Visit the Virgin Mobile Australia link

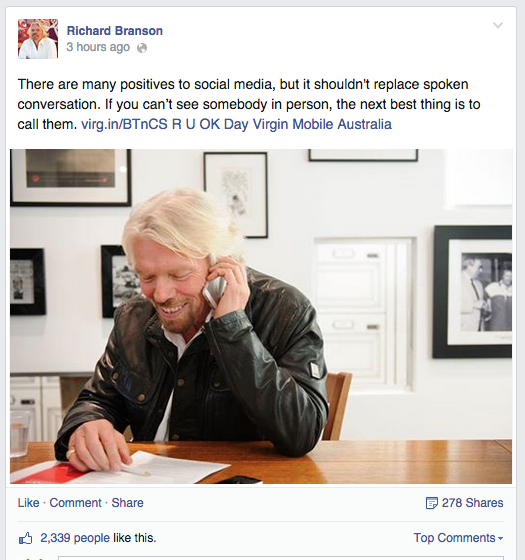pyautogui.click(x=322, y=124)
